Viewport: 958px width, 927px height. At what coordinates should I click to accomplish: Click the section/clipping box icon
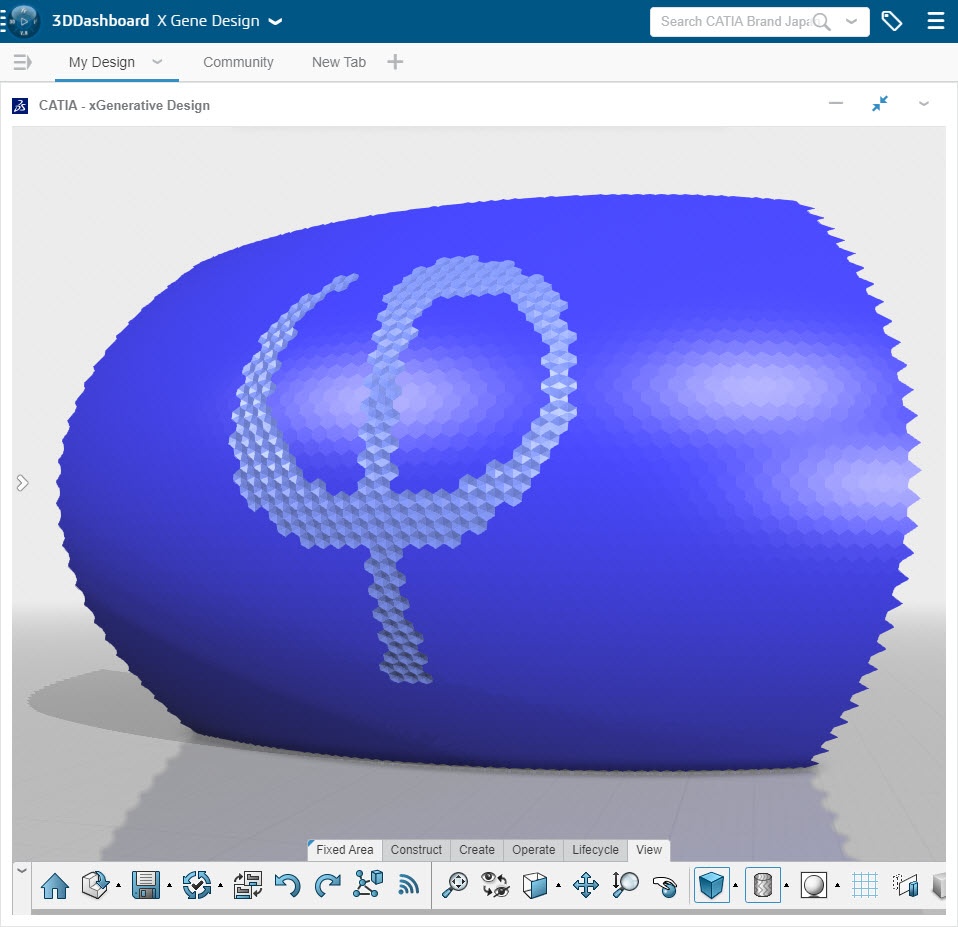(905, 885)
